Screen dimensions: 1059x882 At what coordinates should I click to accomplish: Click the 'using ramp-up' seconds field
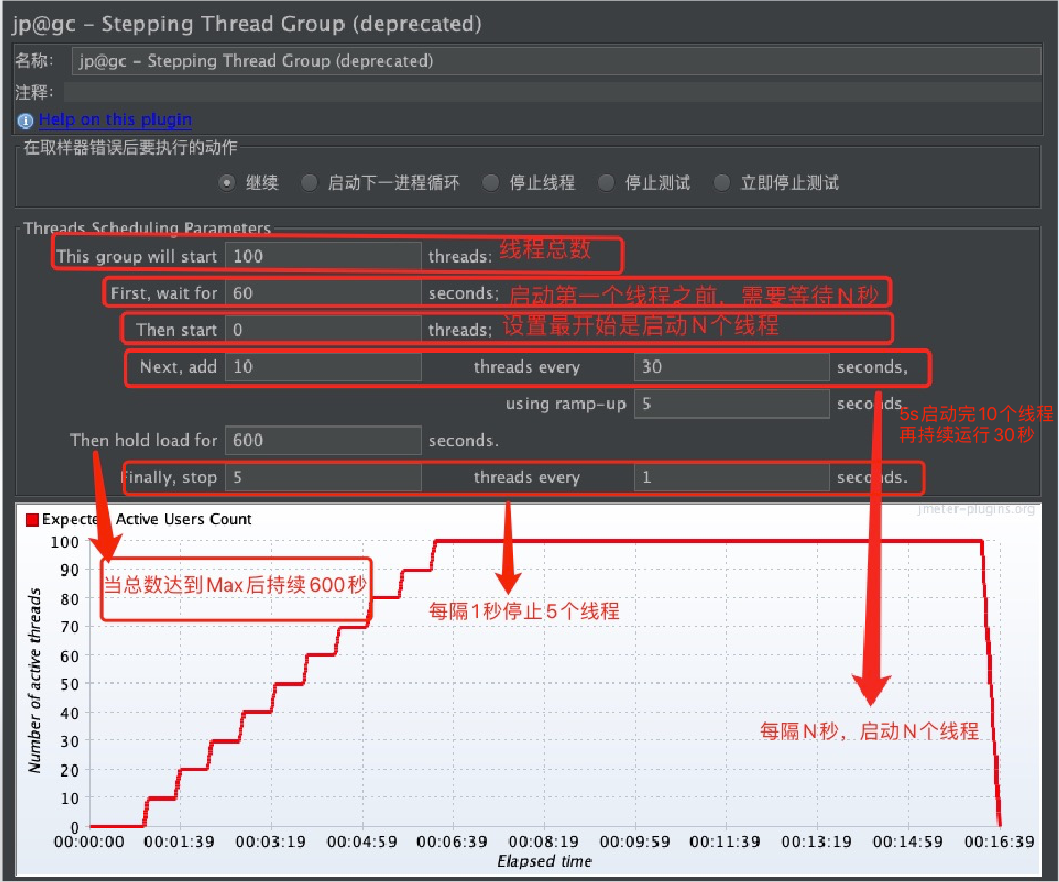(x=731, y=404)
